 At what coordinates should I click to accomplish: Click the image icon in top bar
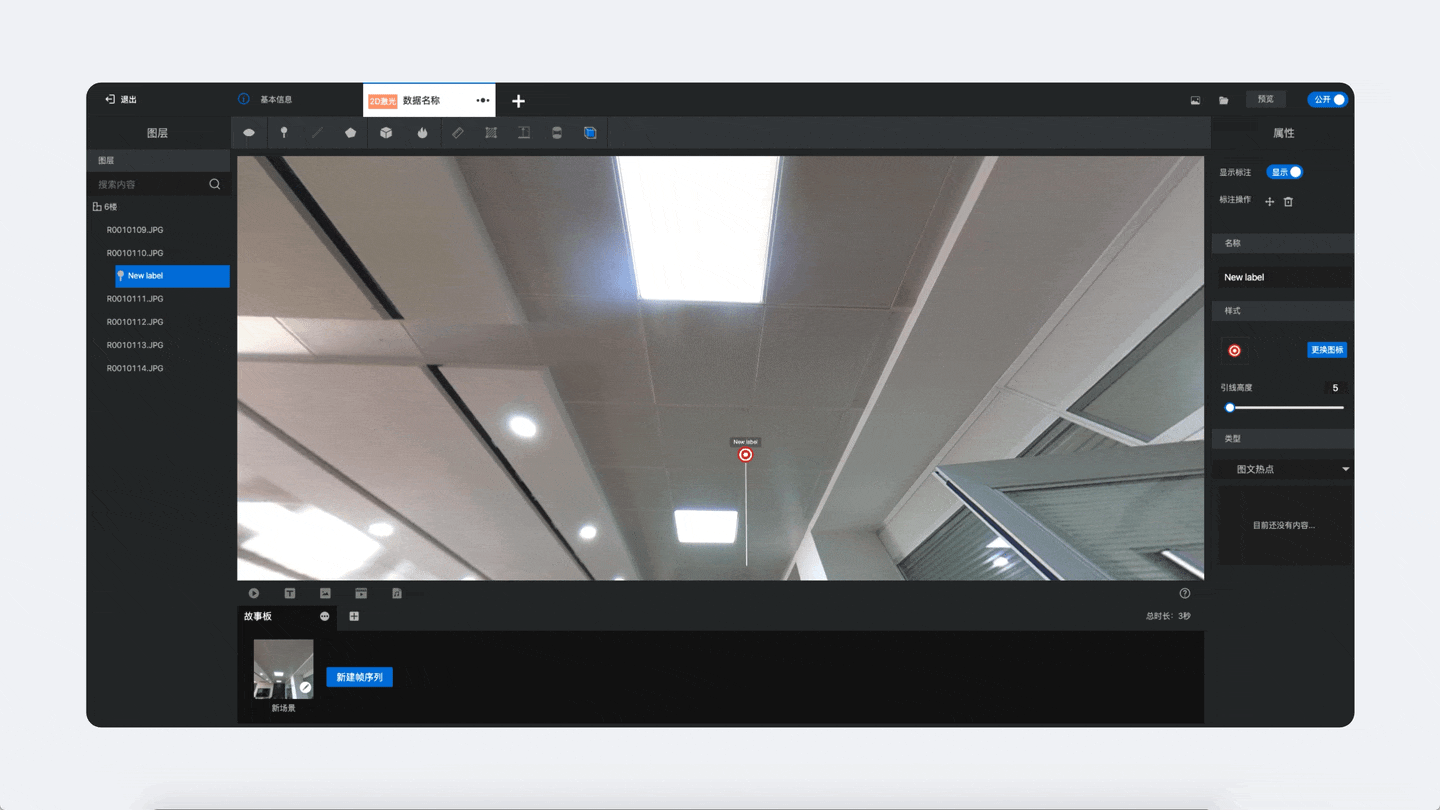coord(1195,100)
